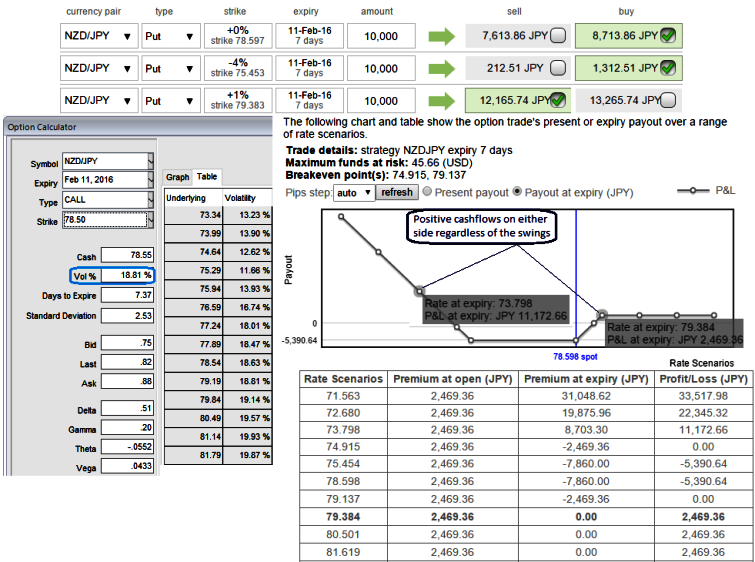
Task: Uncheck the sell 12,165.74 JPY checkbox
Action: (556, 100)
